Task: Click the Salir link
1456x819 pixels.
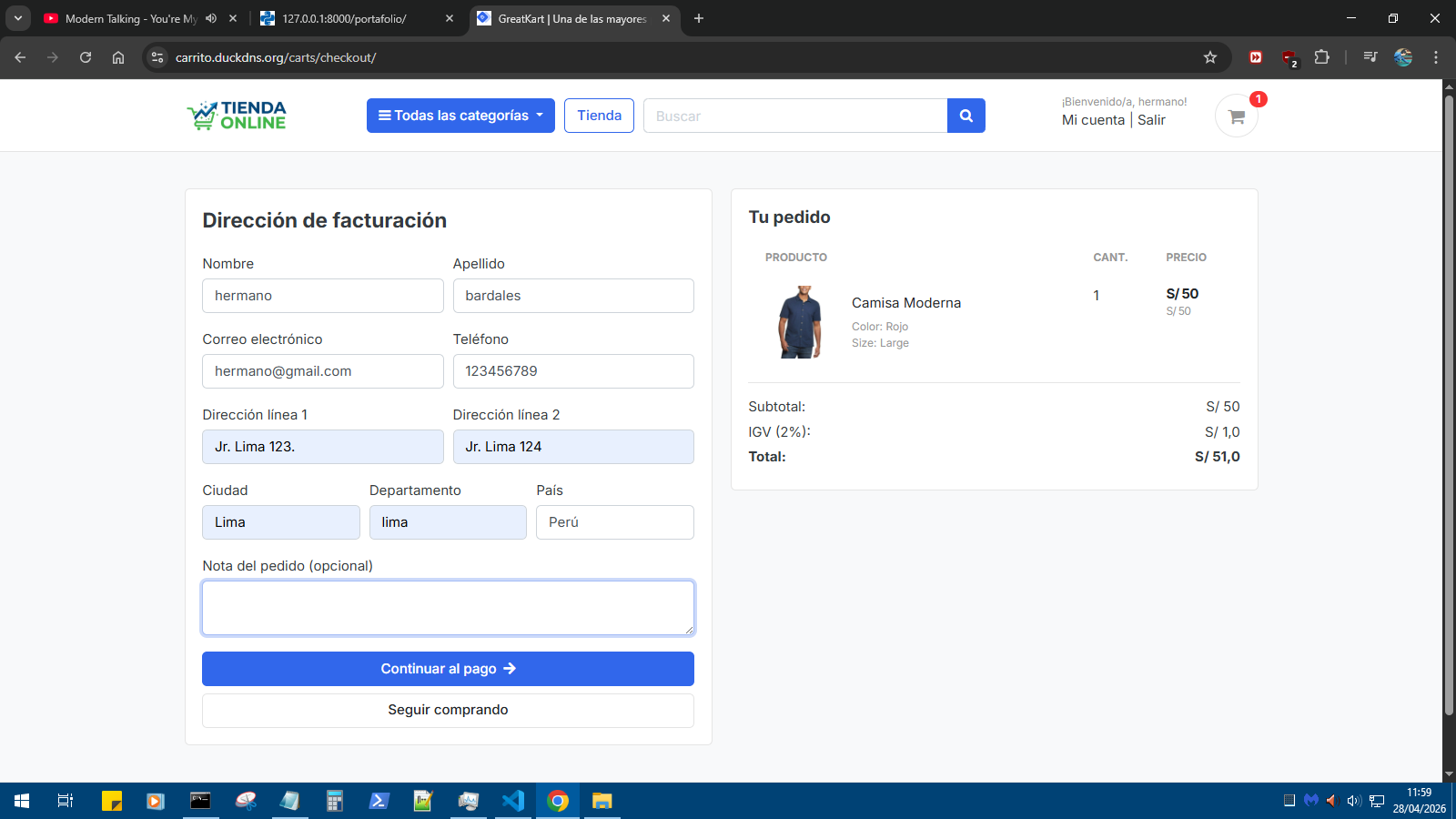Action: (x=1151, y=120)
